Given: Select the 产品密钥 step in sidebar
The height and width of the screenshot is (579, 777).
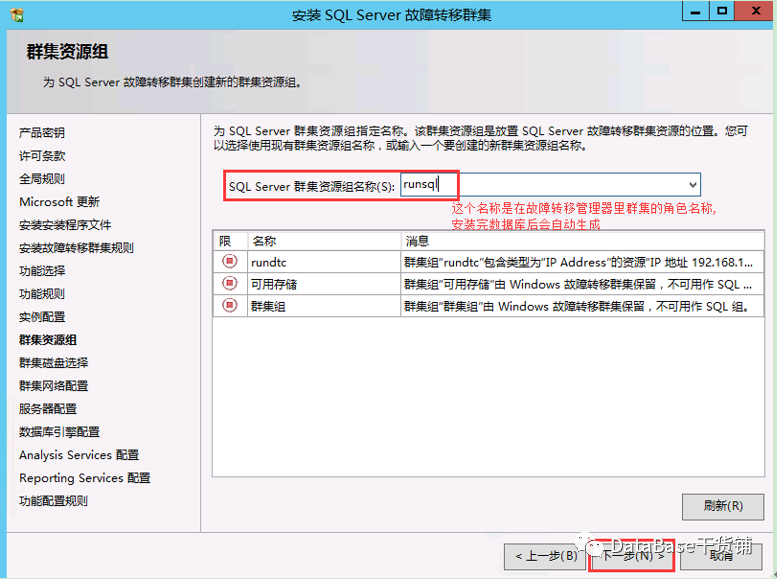Looking at the screenshot, I should point(42,133).
